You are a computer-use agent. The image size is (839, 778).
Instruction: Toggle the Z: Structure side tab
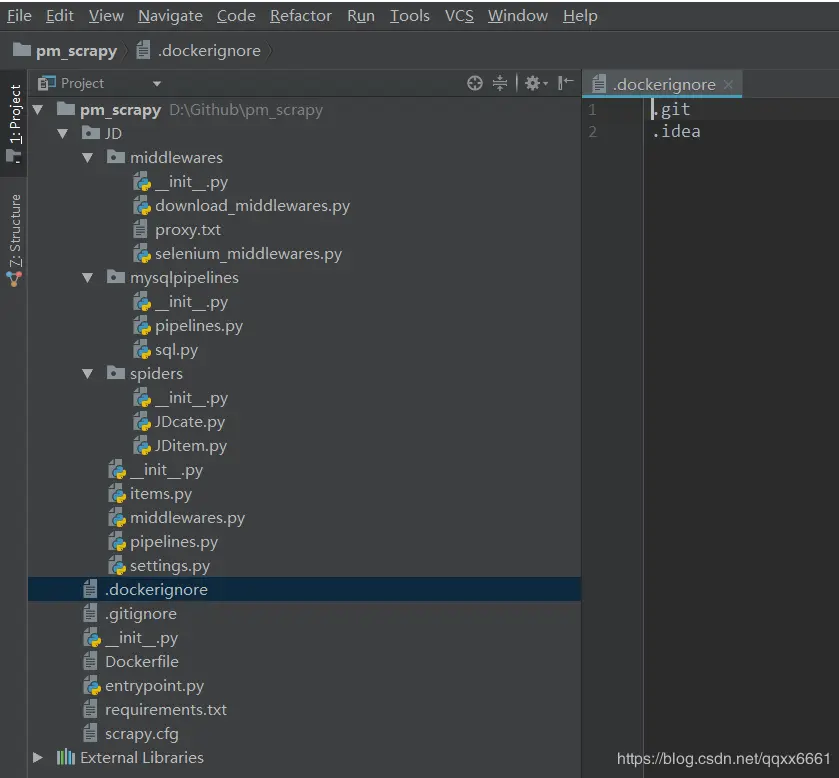pyautogui.click(x=14, y=239)
